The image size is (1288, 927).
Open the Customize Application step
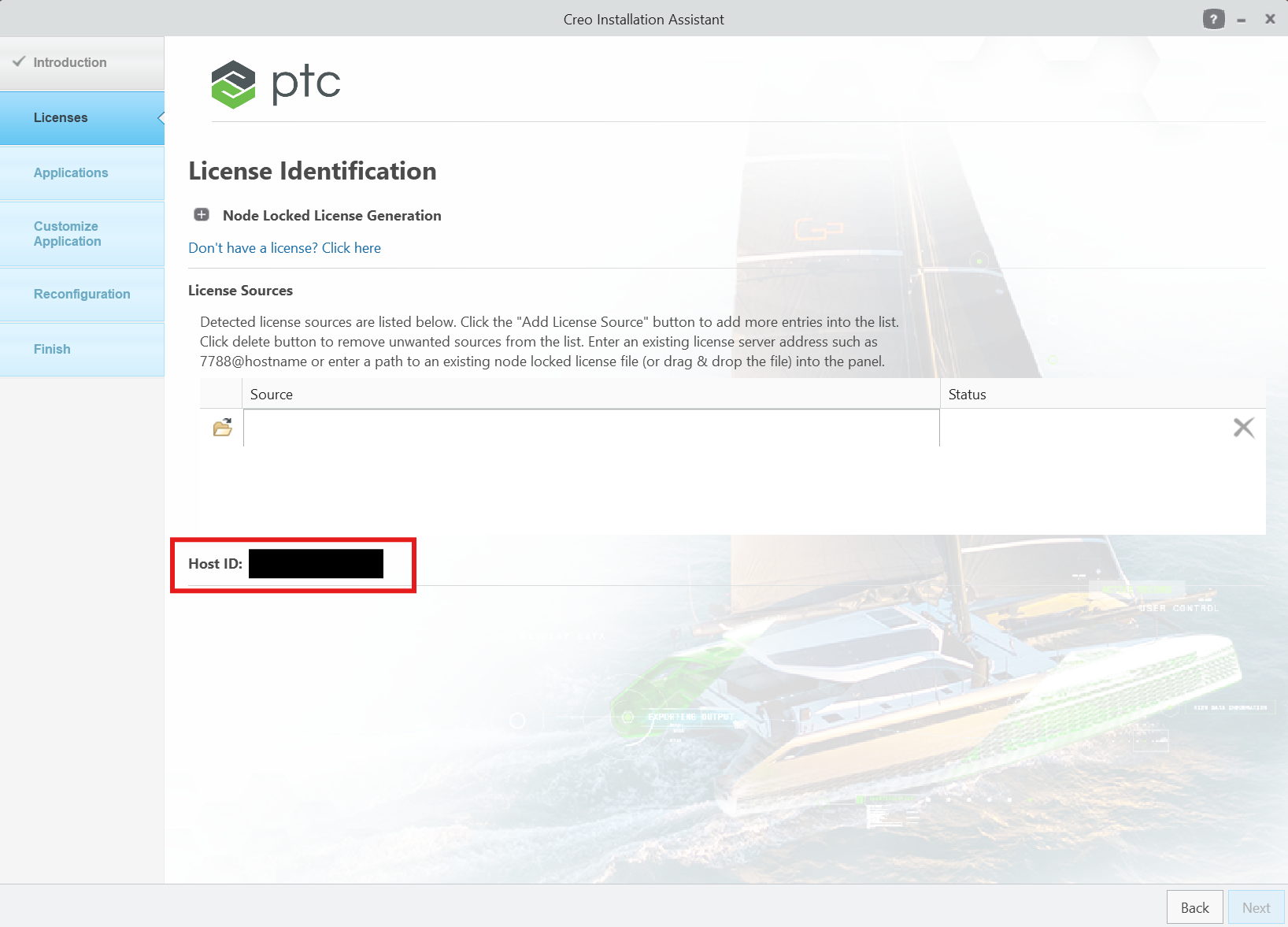coord(82,234)
